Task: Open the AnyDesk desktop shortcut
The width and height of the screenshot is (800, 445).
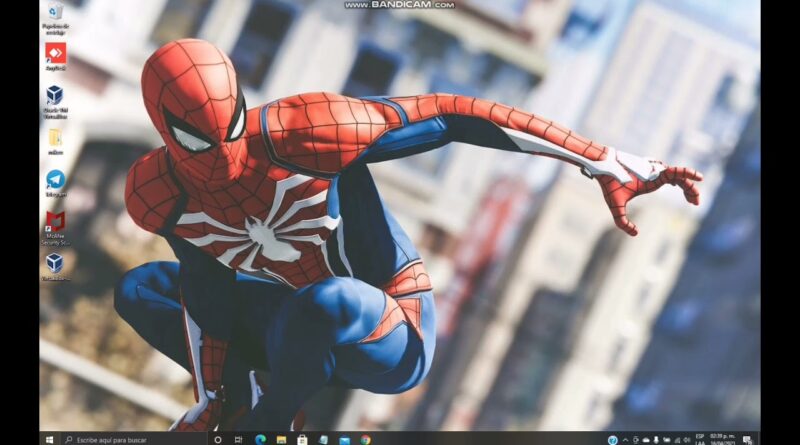Action: coord(55,57)
